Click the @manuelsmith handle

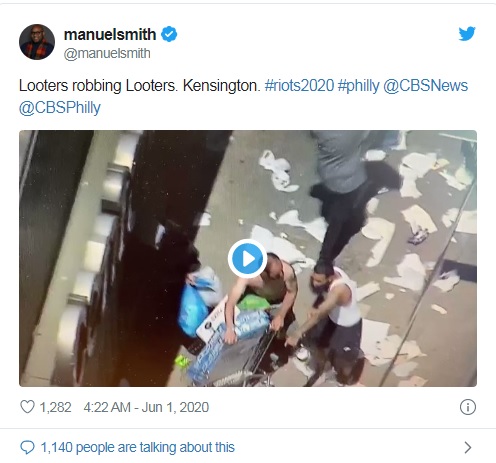[107, 53]
